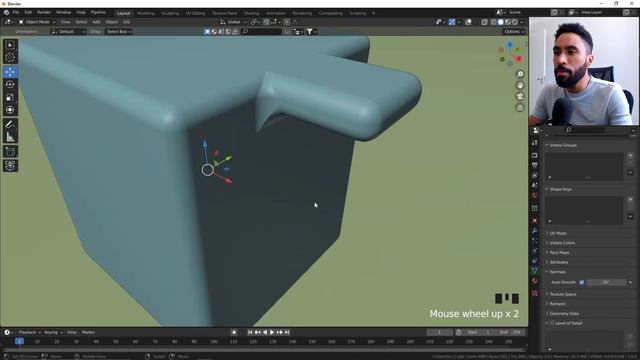Expand the Geometry Data panel

click(x=564, y=313)
